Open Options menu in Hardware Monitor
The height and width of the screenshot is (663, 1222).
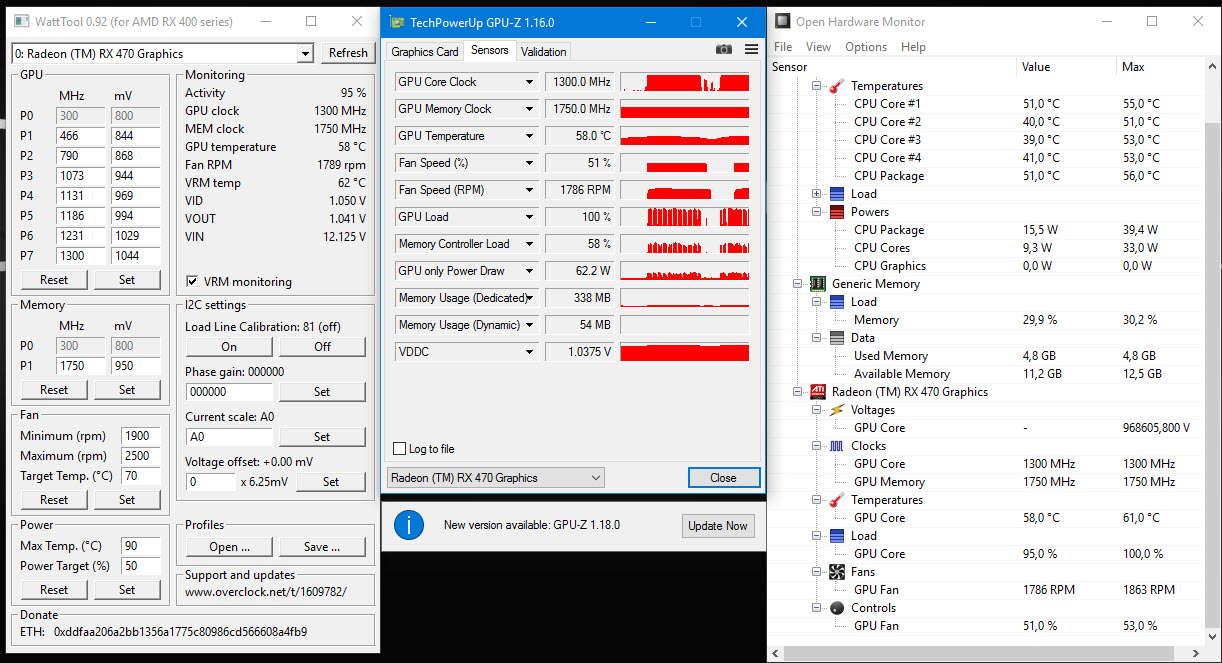(866, 47)
